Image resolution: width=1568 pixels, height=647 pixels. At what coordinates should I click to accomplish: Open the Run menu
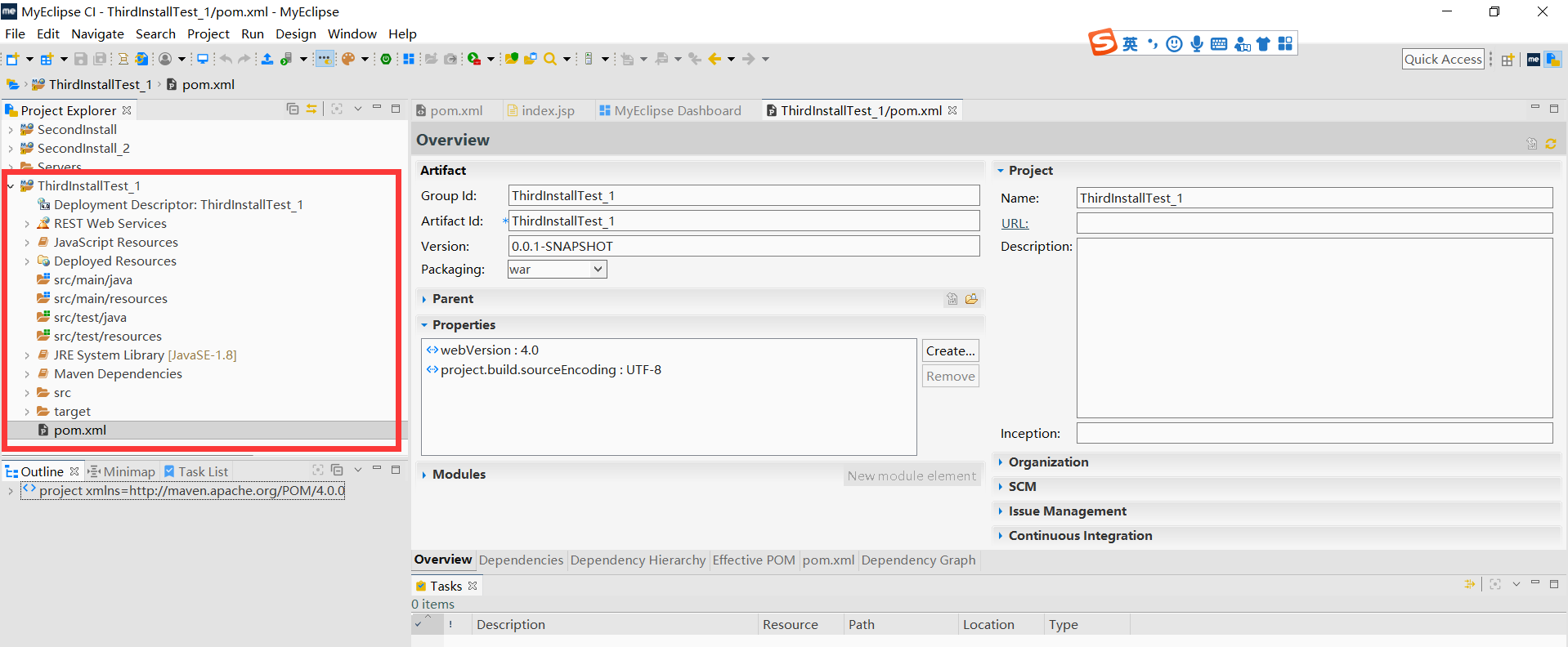[253, 33]
